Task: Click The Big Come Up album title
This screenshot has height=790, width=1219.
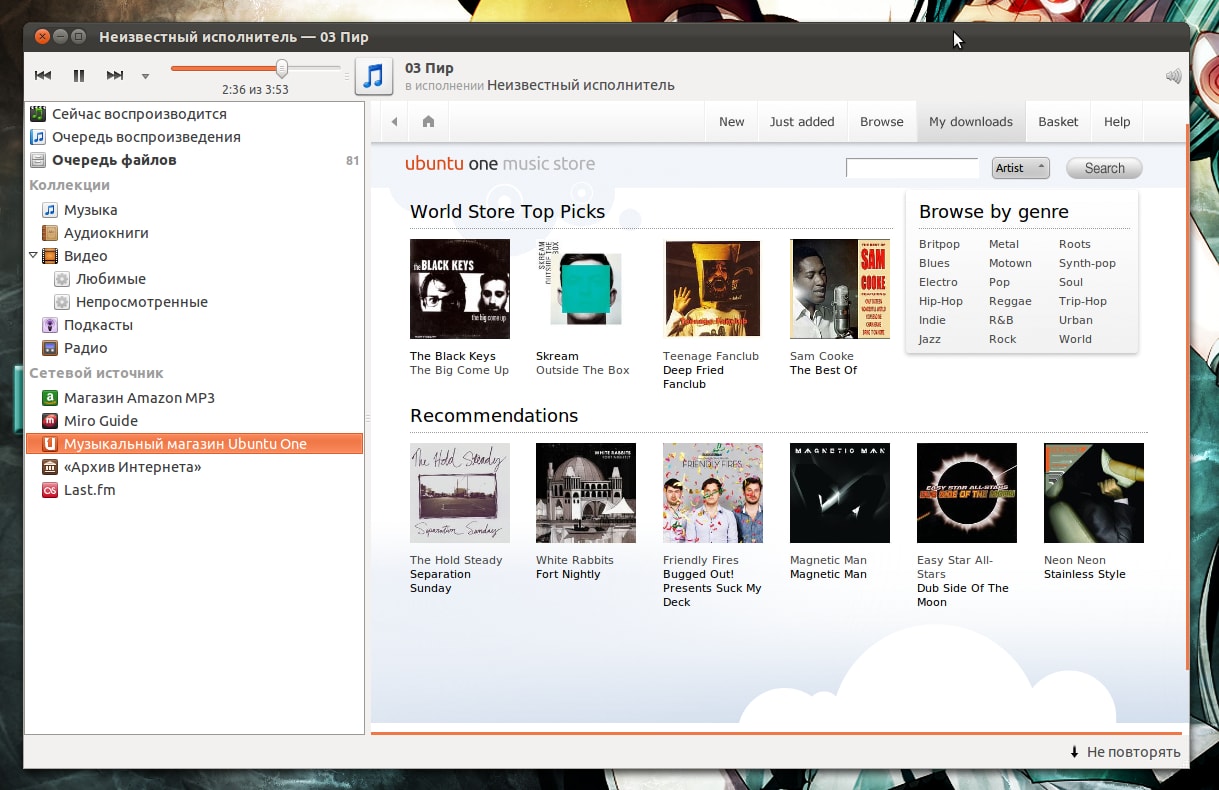Action: 459,370
